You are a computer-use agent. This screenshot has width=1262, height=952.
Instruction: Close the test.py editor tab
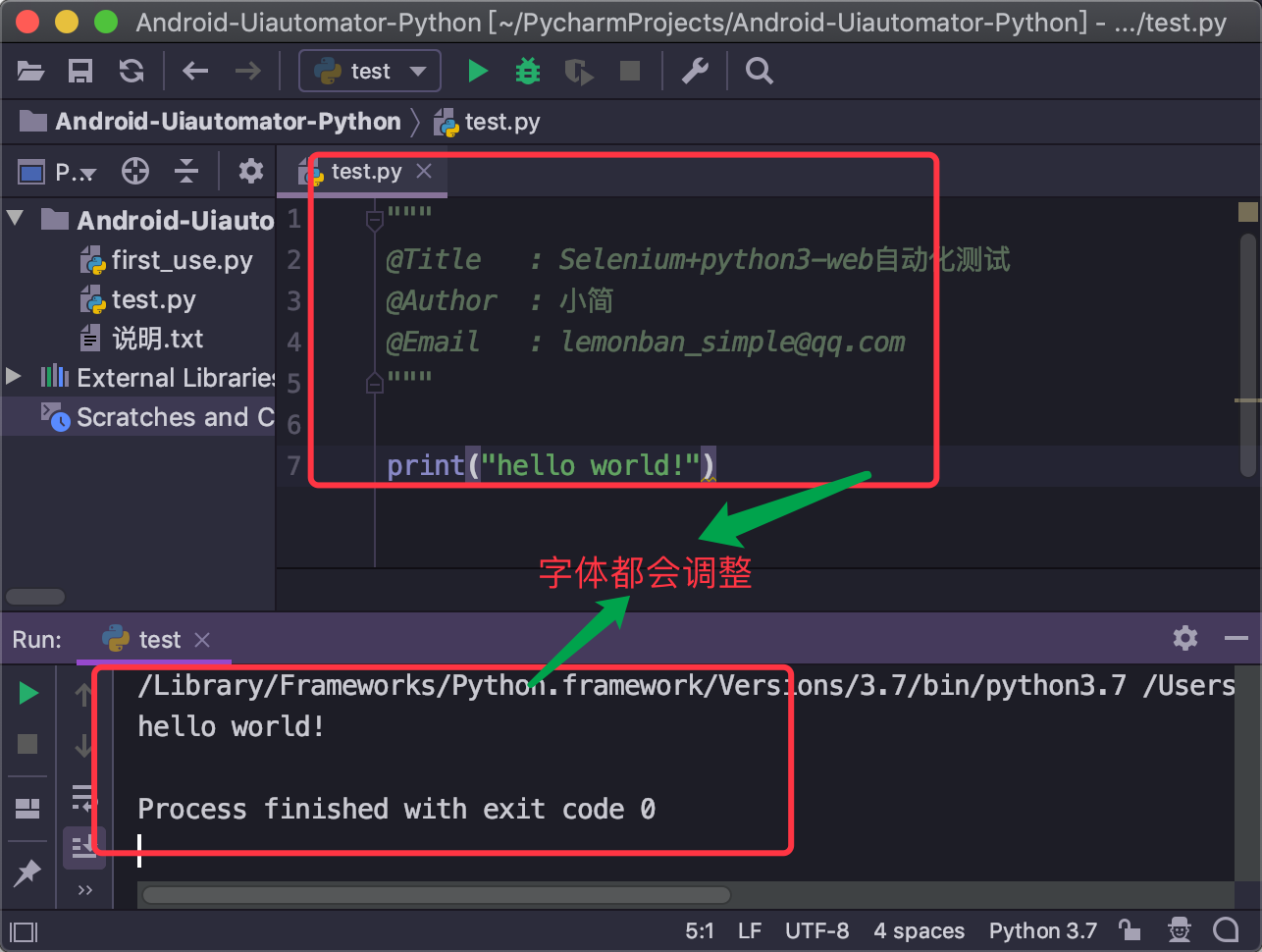pos(424,171)
